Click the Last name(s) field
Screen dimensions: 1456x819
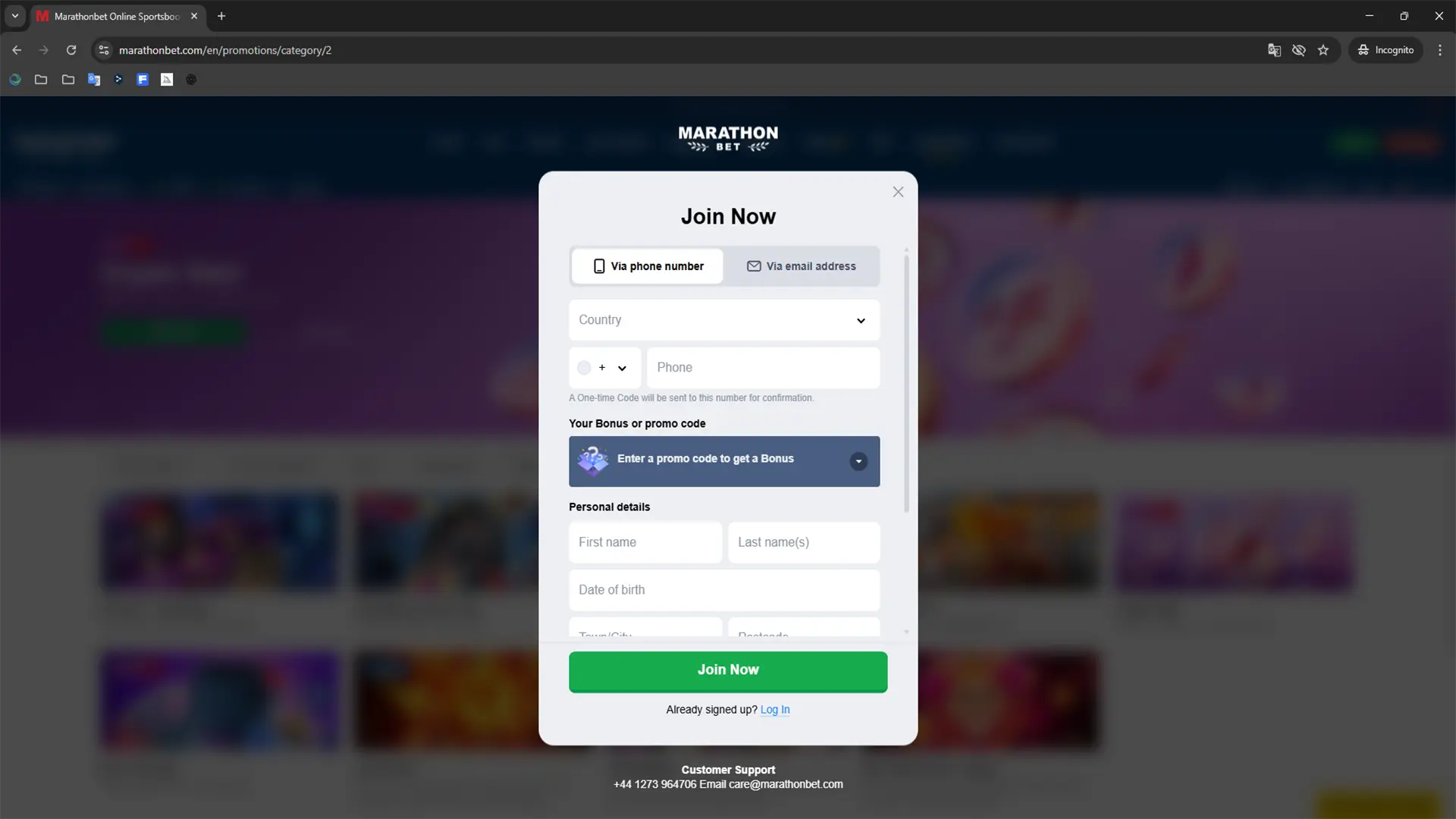[x=804, y=542]
